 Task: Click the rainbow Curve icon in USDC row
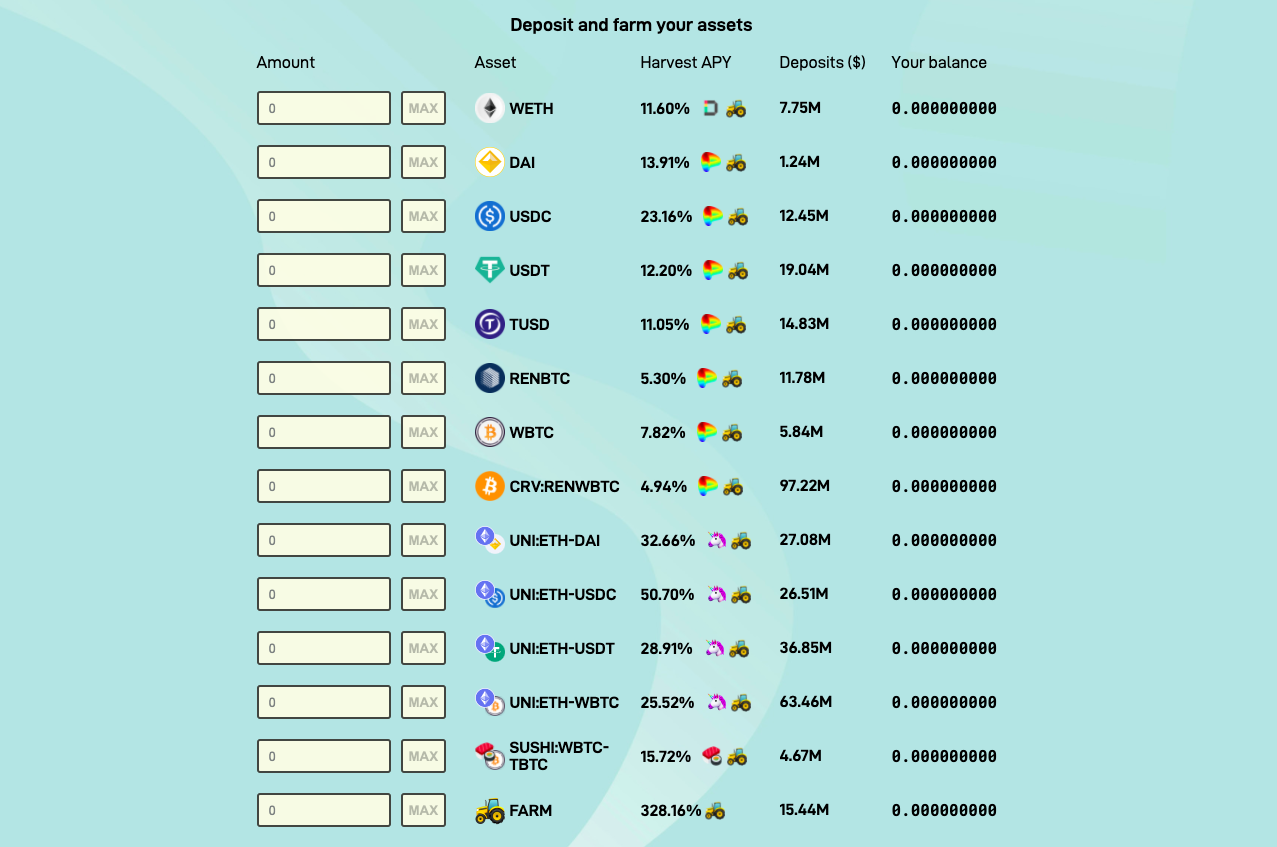pyautogui.click(x=712, y=216)
